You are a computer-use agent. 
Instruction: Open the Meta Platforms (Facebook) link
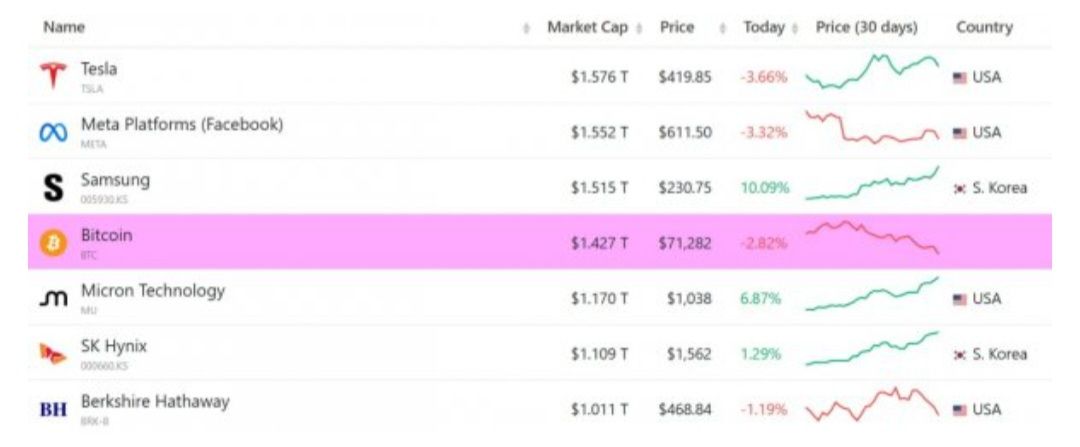(x=182, y=125)
